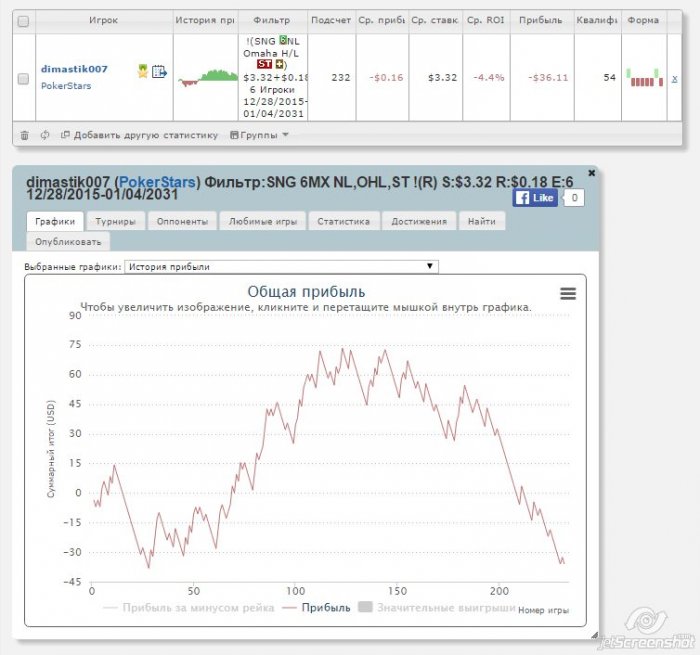Switch to the Оппоненты tab
This screenshot has width=700, height=655.
pyautogui.click(x=182, y=221)
